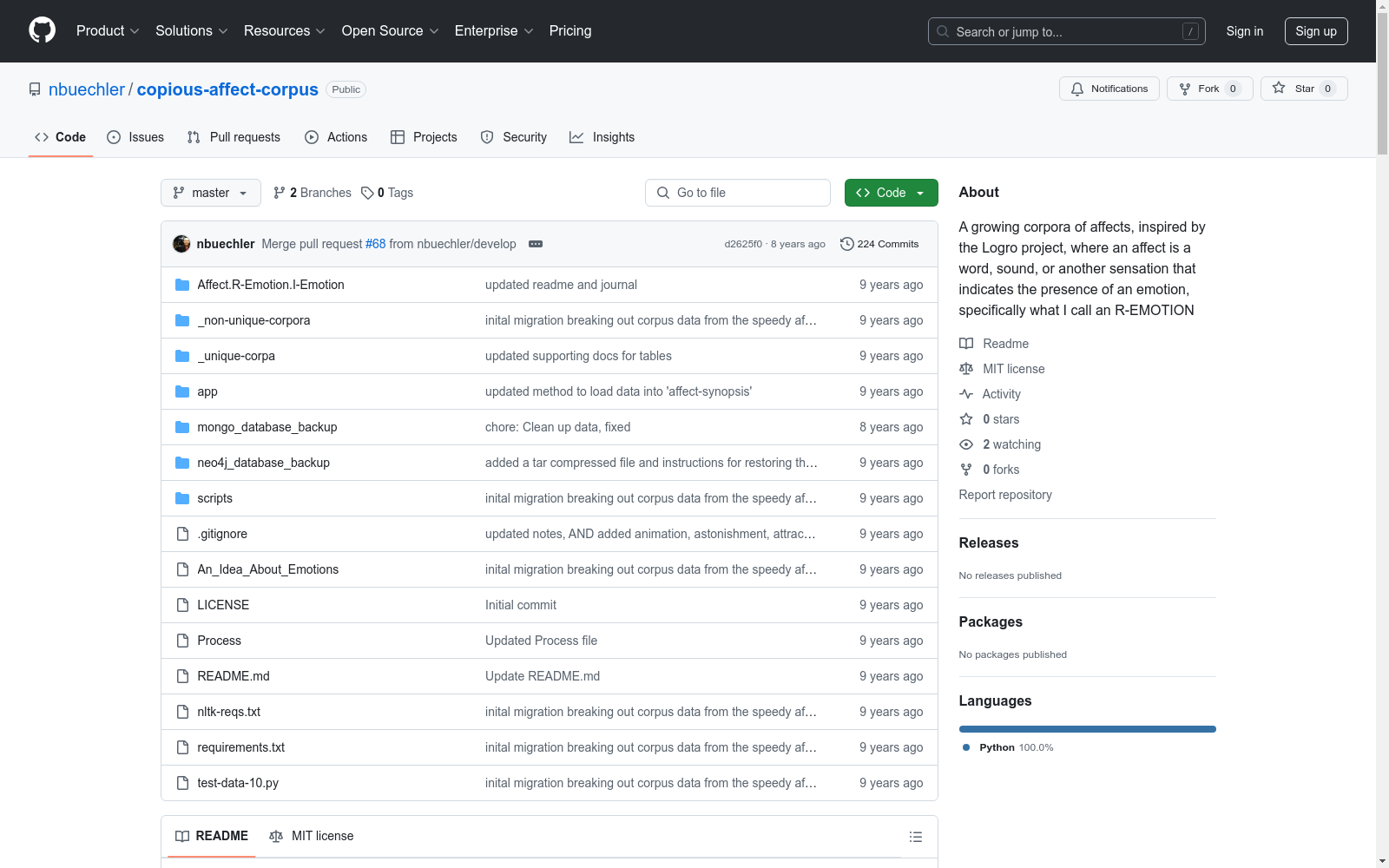Open the nbuechler owner link
The height and width of the screenshot is (868, 1389).
point(87,89)
